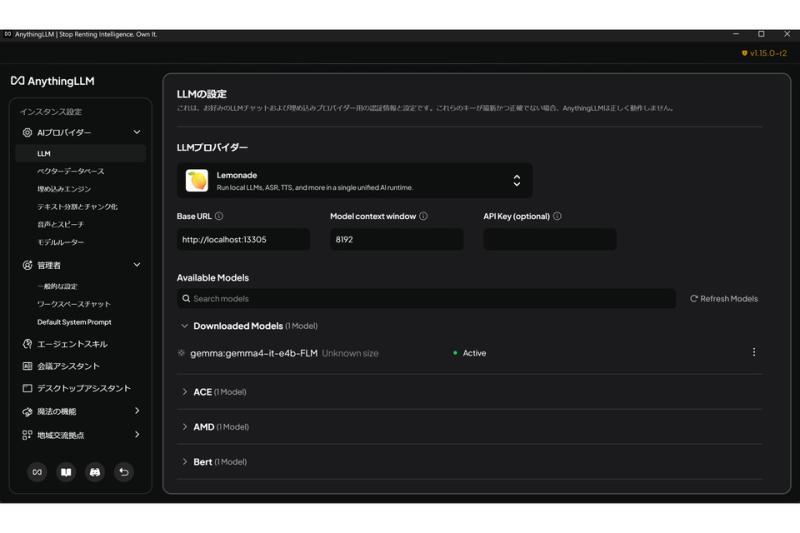800x533 pixels.
Task: Click the 魔法の機能 icon
Action: point(27,412)
